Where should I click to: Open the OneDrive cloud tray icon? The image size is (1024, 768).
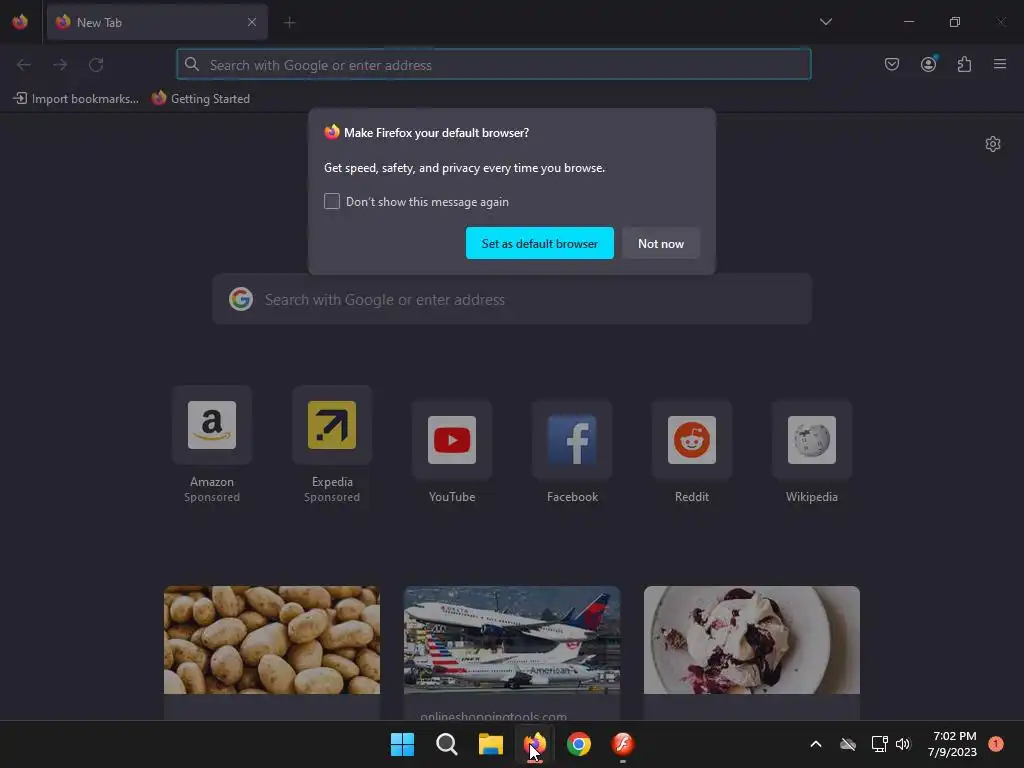(848, 744)
